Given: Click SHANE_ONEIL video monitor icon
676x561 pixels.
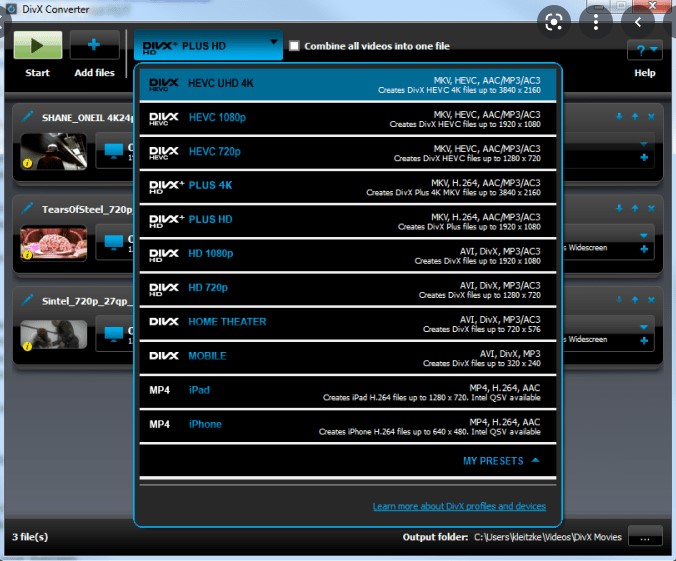Looking at the screenshot, I should click(x=114, y=151).
